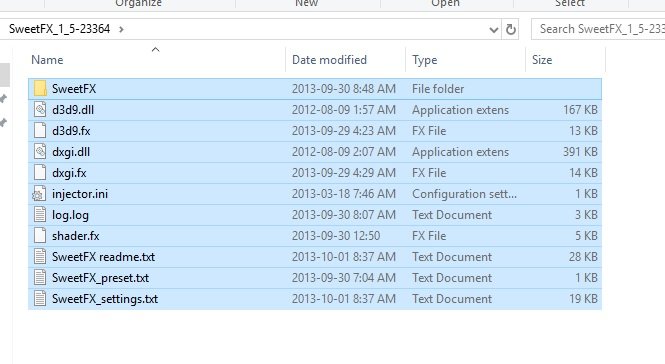Click the shader.fx file icon
Image resolution: width=665 pixels, height=364 pixels.
coord(40,236)
